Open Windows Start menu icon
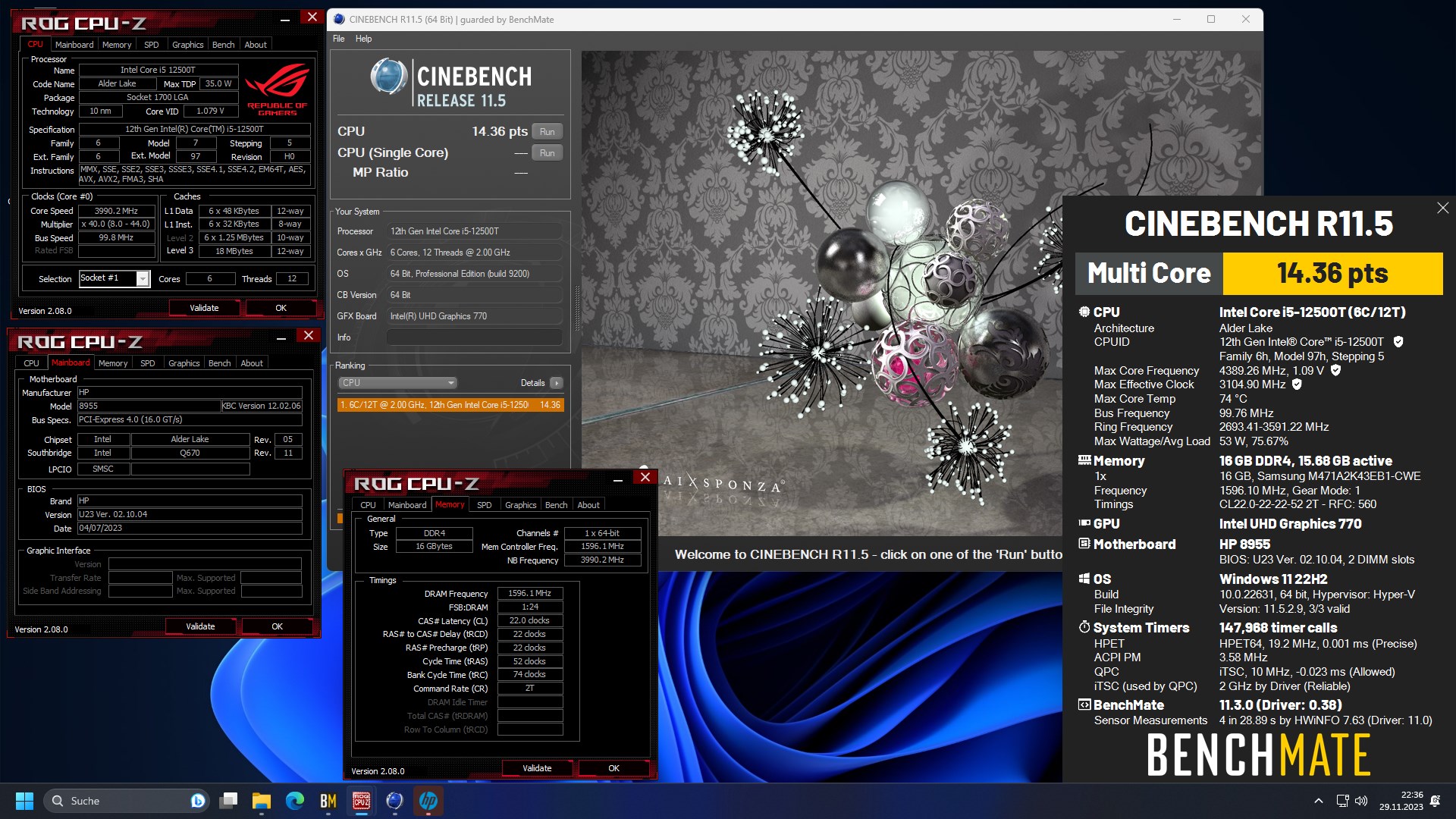1456x819 pixels. point(24,801)
